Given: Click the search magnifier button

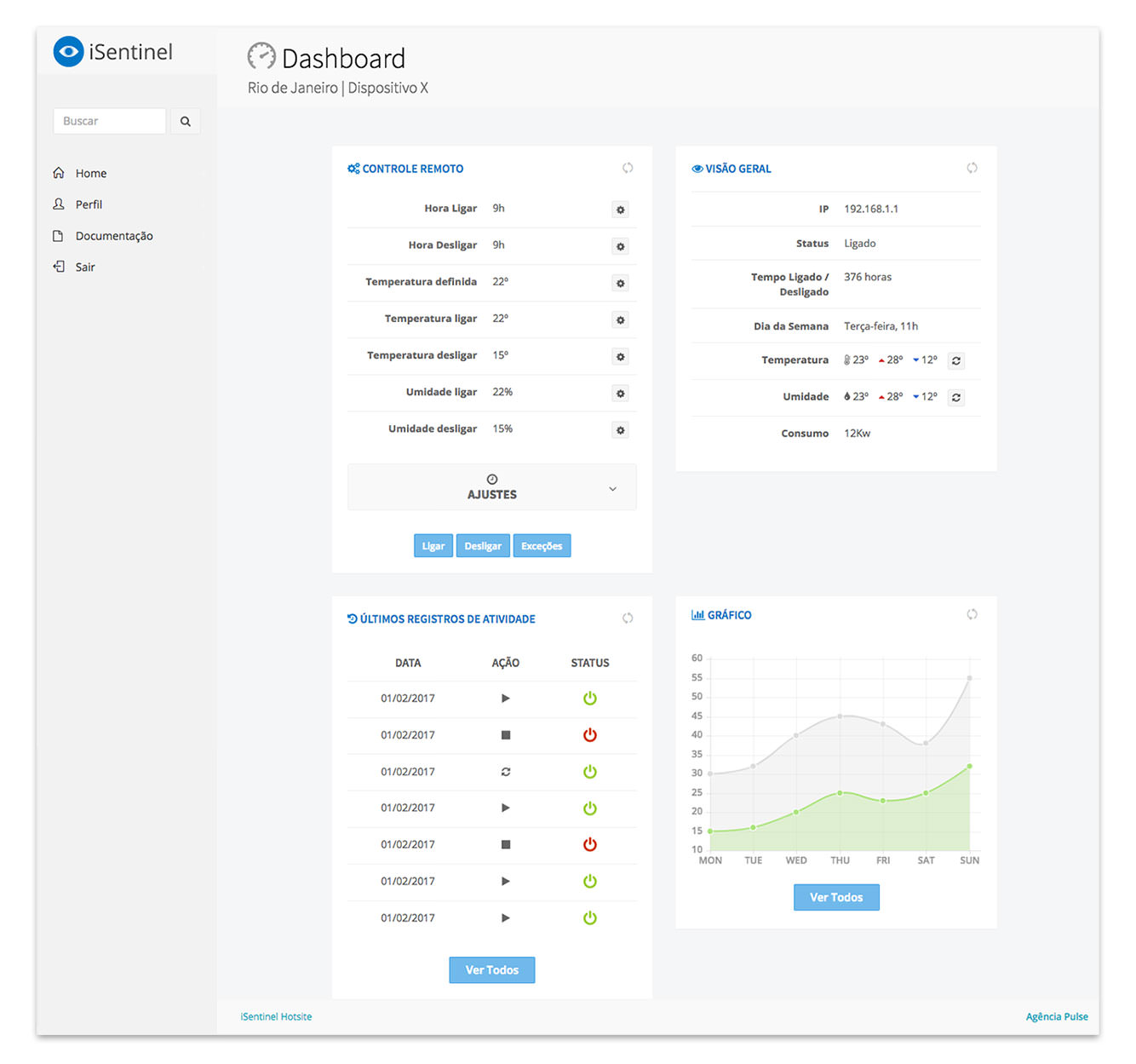Looking at the screenshot, I should coord(185,122).
